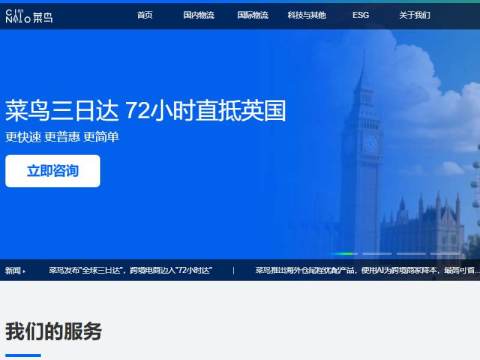Click the 更快速 更普惠 更简单 subtitle
This screenshot has width=480, height=360.
point(62,137)
